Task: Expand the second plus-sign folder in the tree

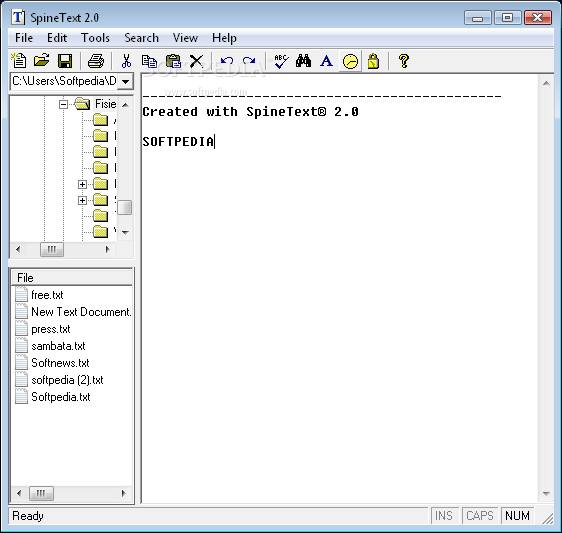Action: click(x=82, y=200)
